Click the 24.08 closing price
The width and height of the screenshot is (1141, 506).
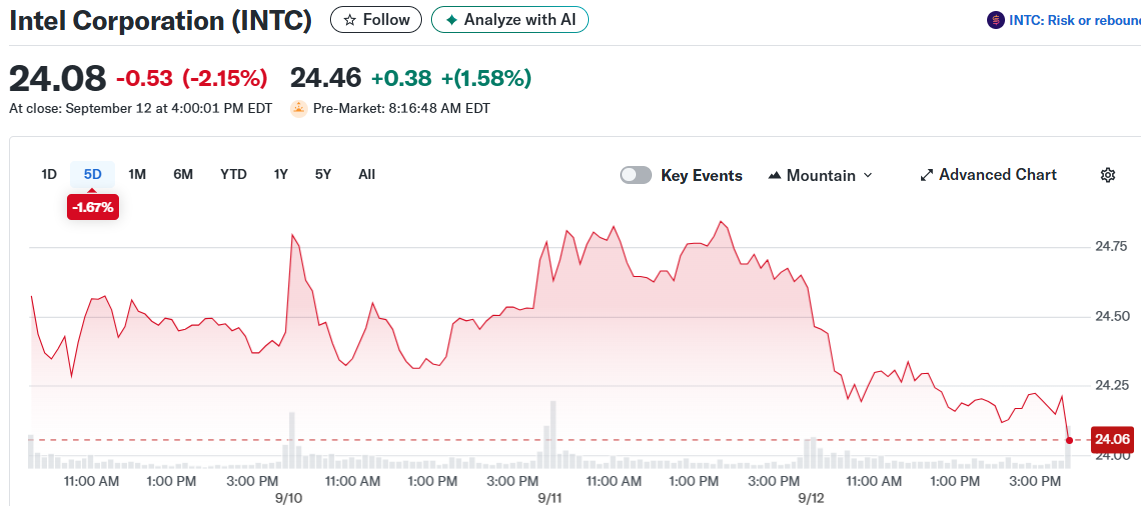(x=57, y=79)
